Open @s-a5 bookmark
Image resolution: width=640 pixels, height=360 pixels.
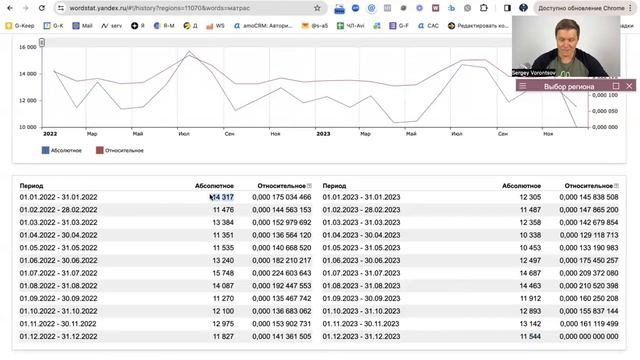pyautogui.click(x=315, y=26)
